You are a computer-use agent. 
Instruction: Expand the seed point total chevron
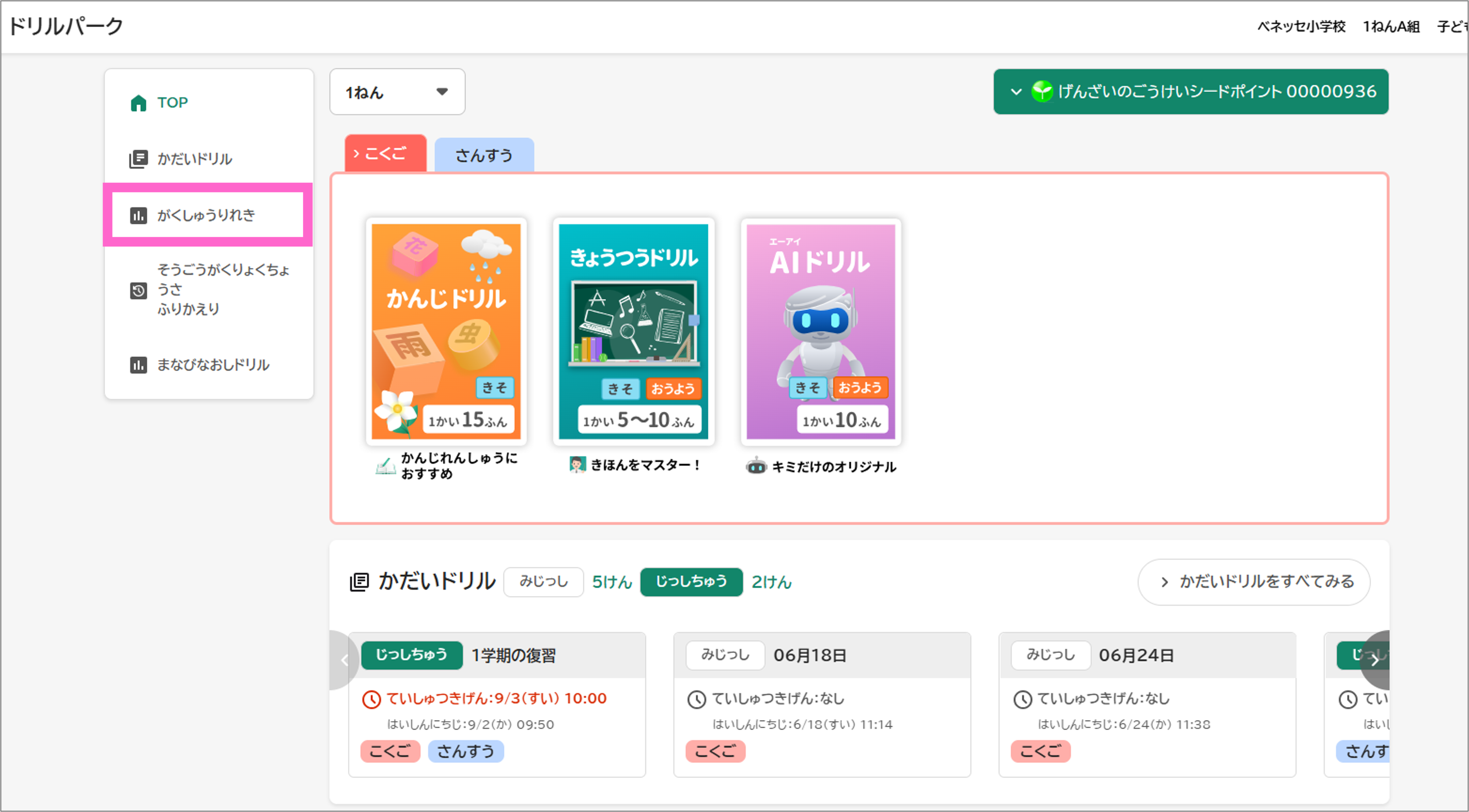1016,92
